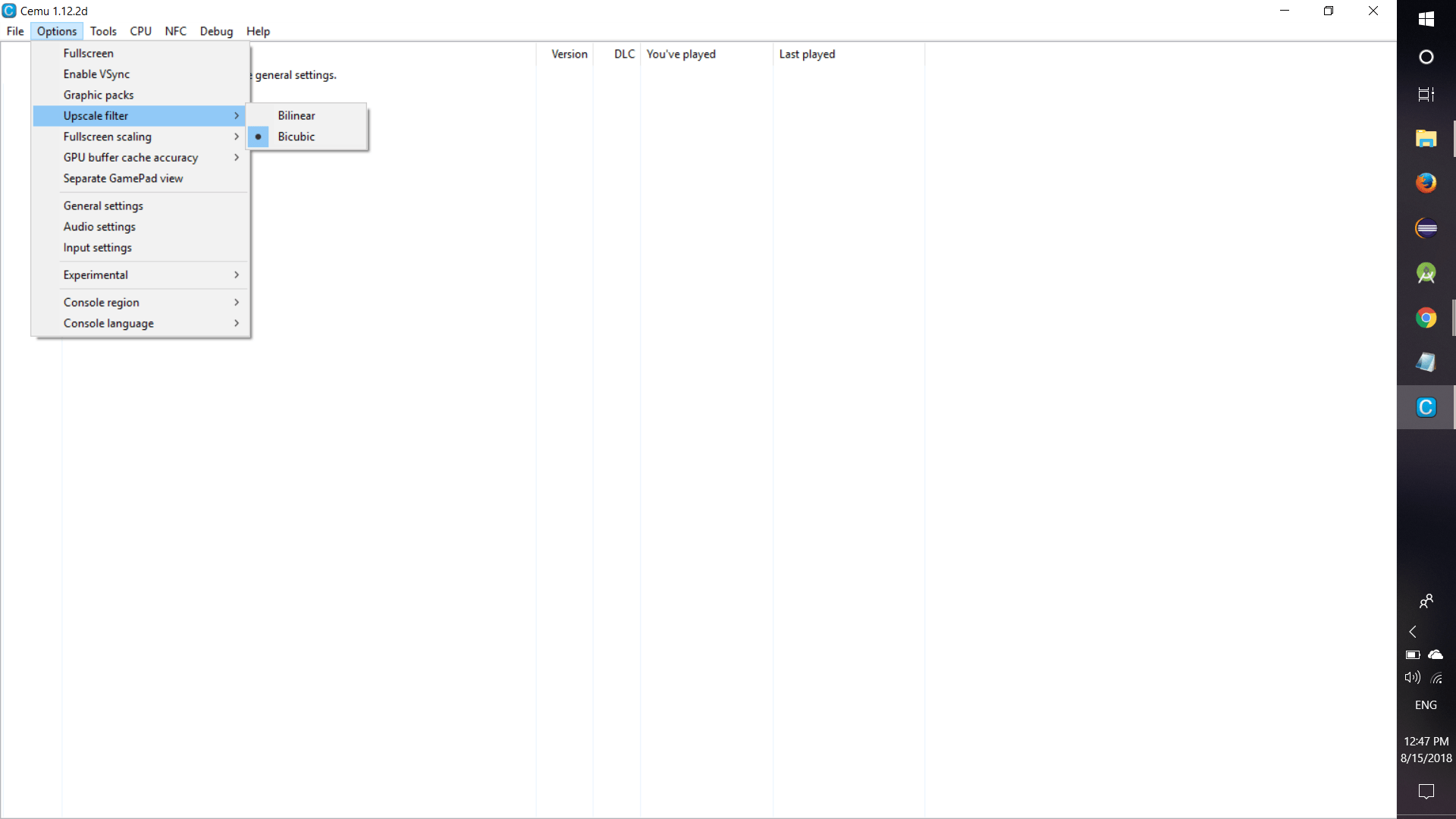The height and width of the screenshot is (819, 1456).
Task: Open Task View on the taskbar
Action: tap(1426, 94)
